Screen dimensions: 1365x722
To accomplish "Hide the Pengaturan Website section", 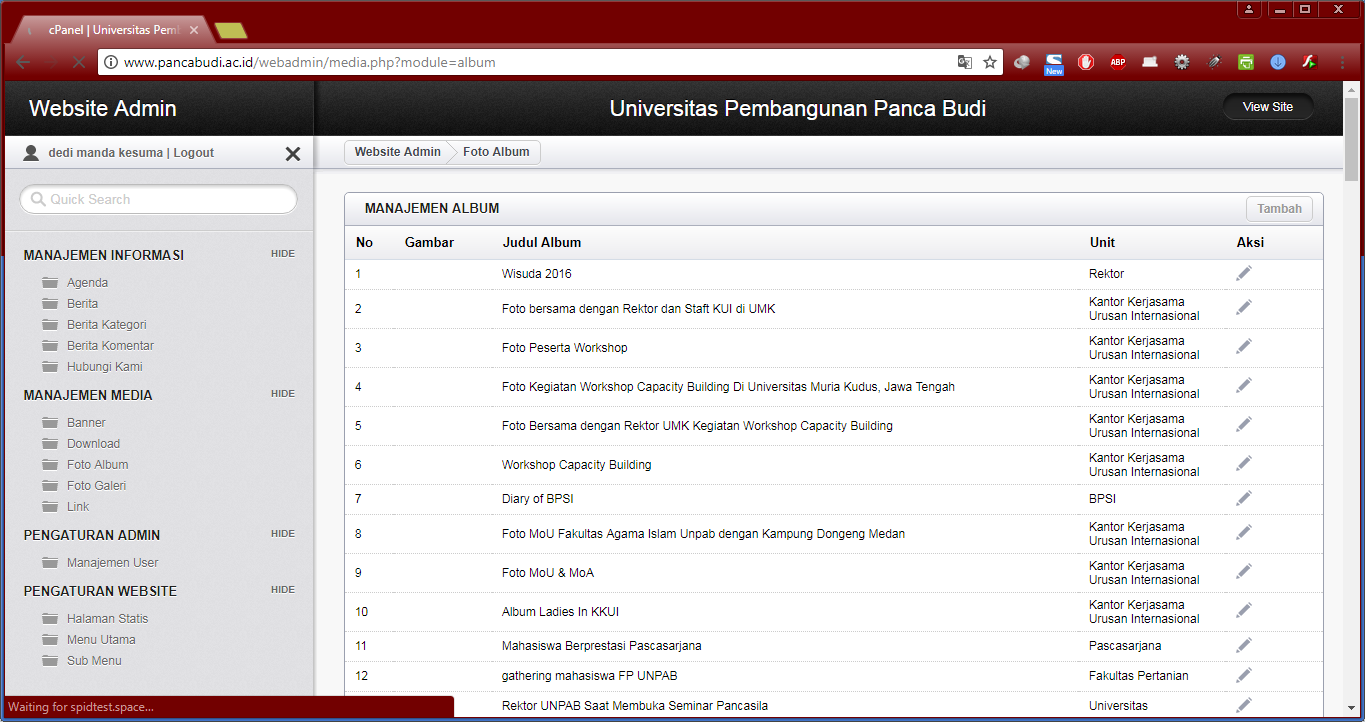I will coord(282,590).
